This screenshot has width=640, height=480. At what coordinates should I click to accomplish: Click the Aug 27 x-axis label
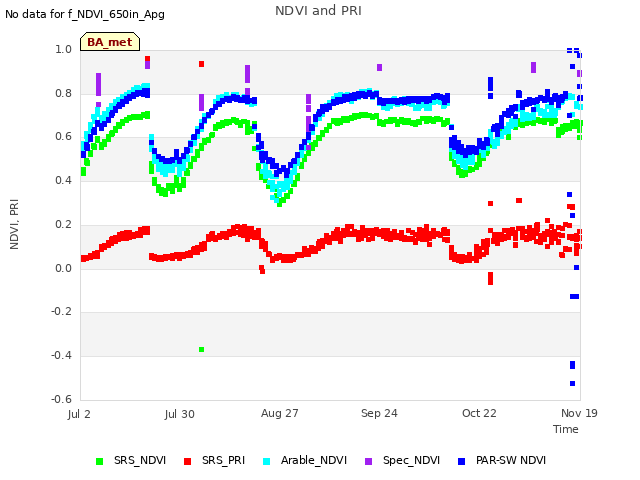point(280,413)
